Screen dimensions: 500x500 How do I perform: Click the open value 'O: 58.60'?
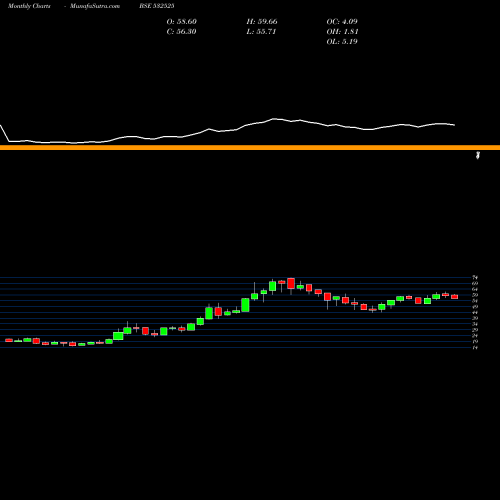pos(182,22)
